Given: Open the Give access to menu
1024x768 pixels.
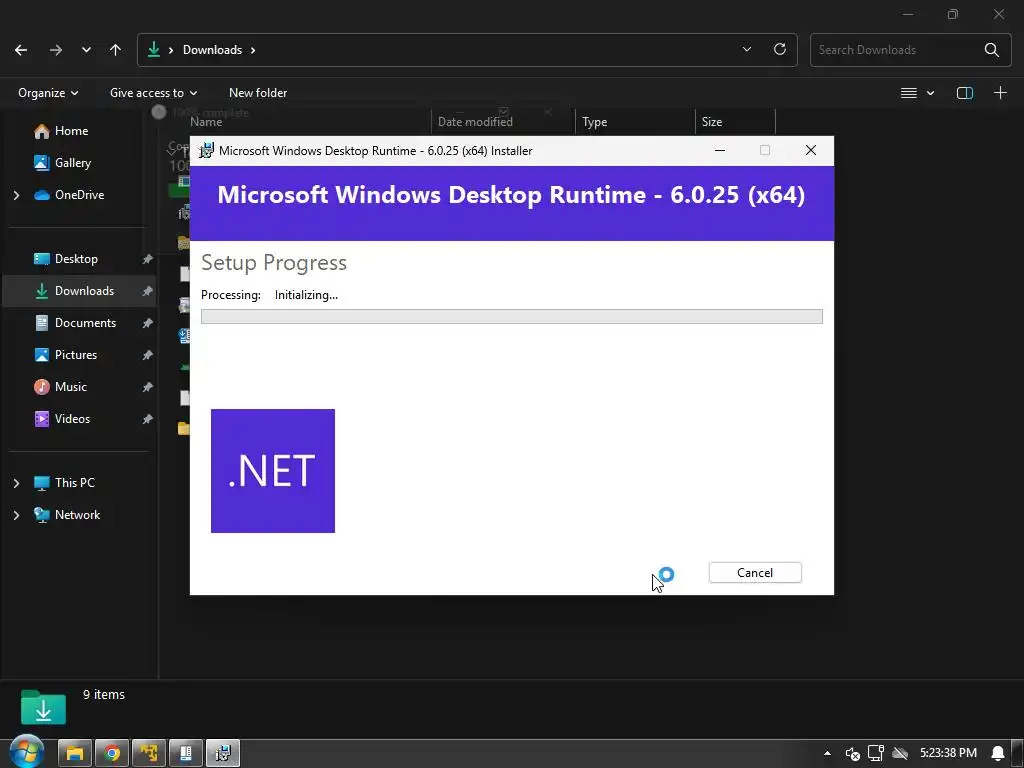Looking at the screenshot, I should tap(153, 93).
